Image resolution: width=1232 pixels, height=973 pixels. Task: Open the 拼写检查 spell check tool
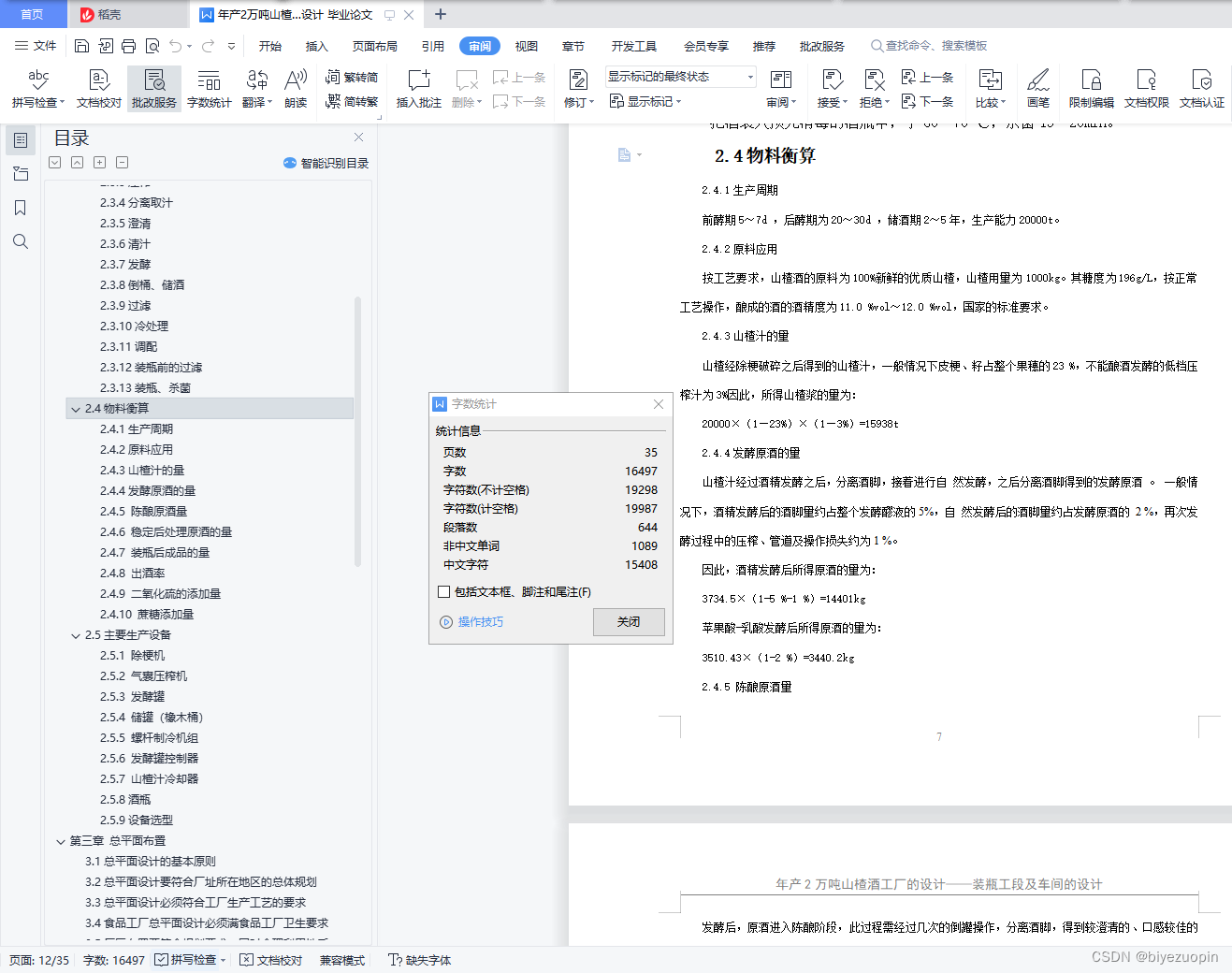coord(37,89)
